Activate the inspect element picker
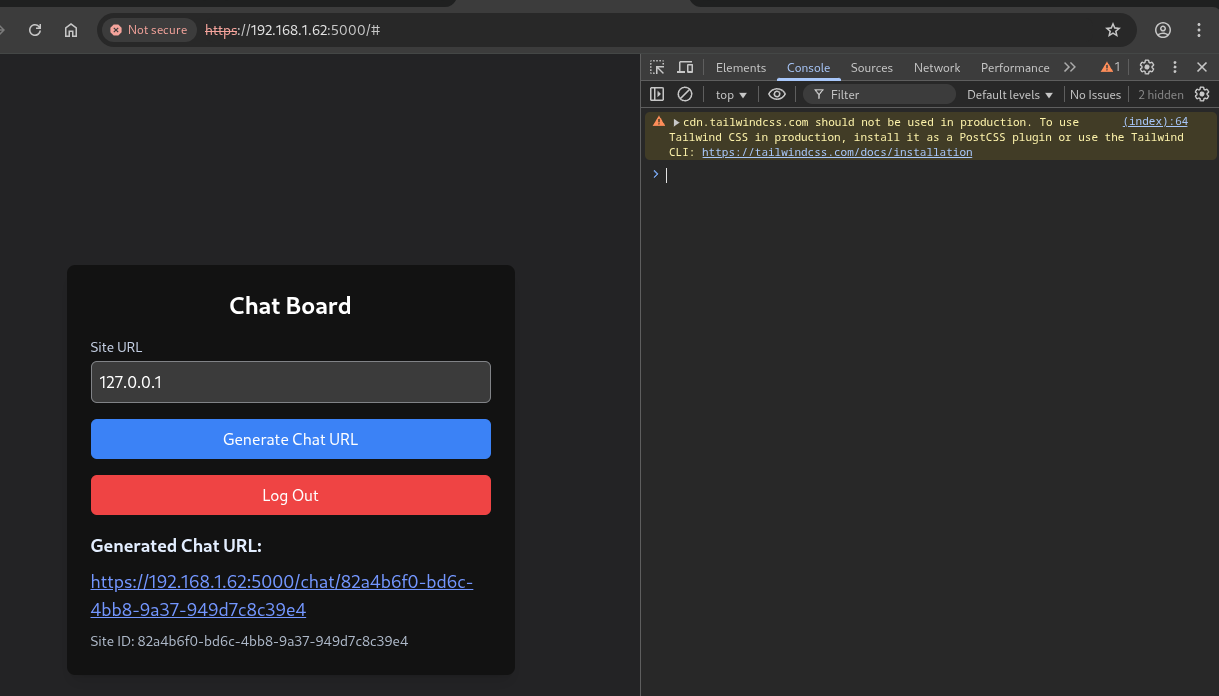Viewport: 1219px width, 696px height. tap(657, 68)
